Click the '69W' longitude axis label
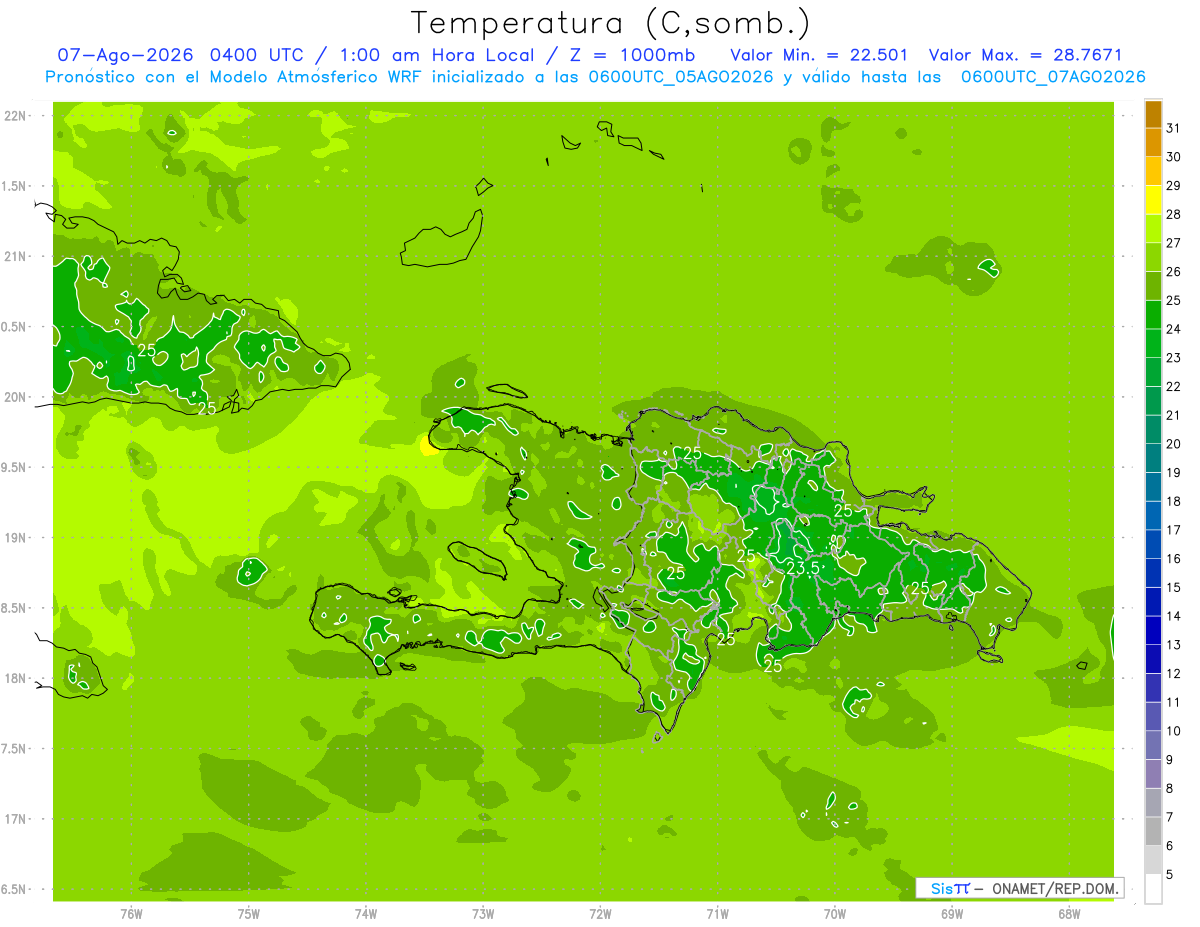The height and width of the screenshot is (927, 1200). [x=952, y=914]
